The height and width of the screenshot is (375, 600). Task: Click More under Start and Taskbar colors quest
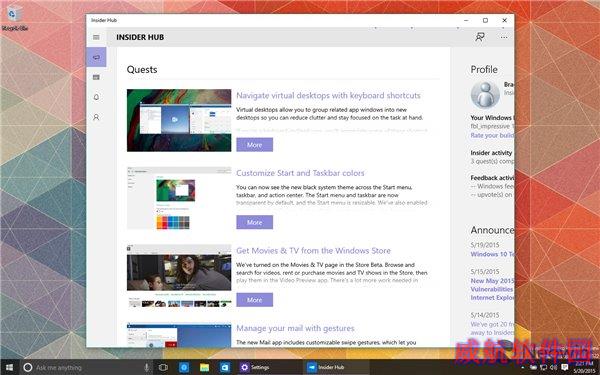coord(254,222)
